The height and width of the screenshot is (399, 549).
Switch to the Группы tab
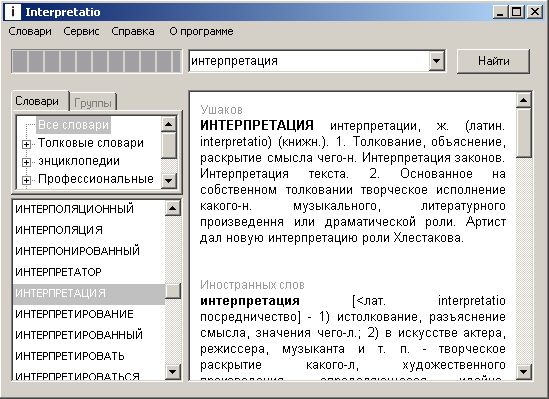pyautogui.click(x=93, y=103)
